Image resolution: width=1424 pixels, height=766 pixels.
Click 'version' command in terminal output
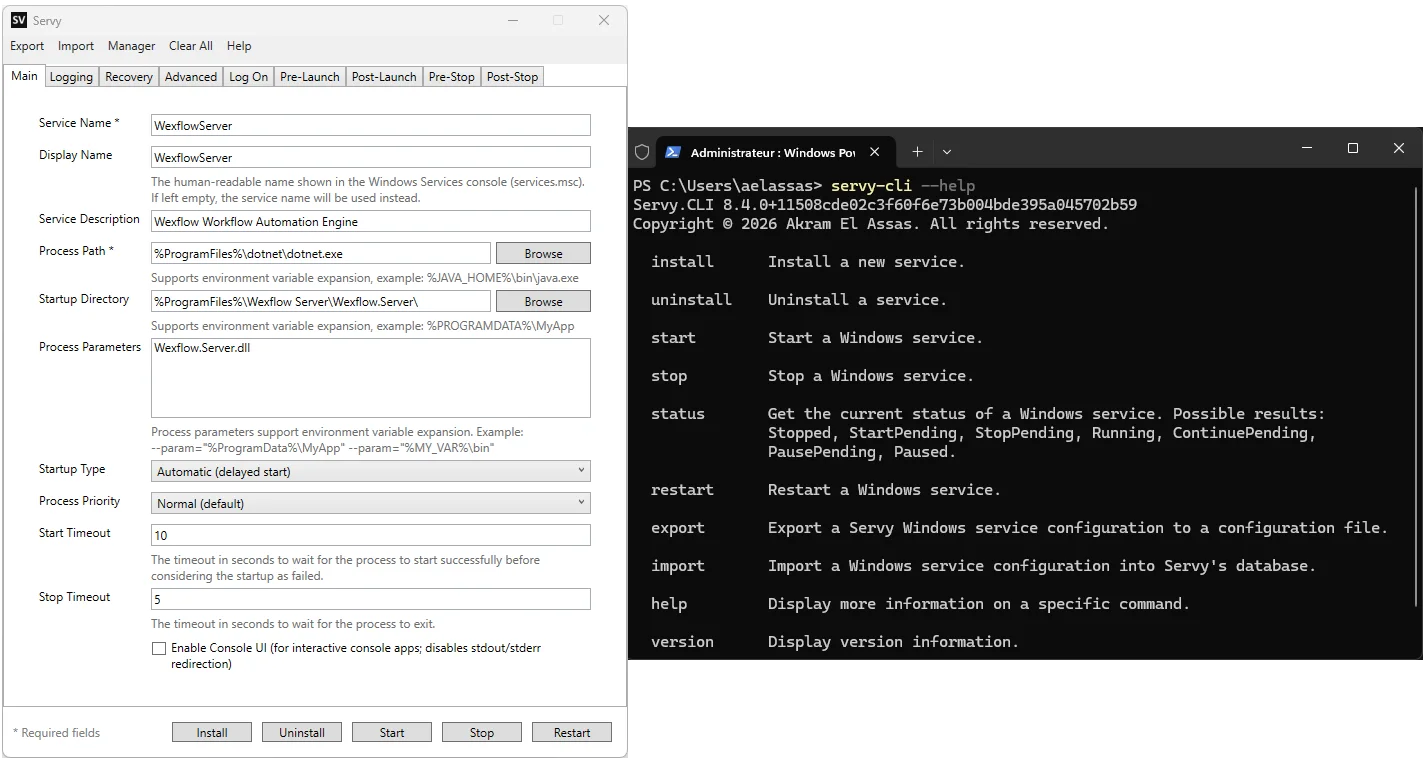[x=682, y=642]
